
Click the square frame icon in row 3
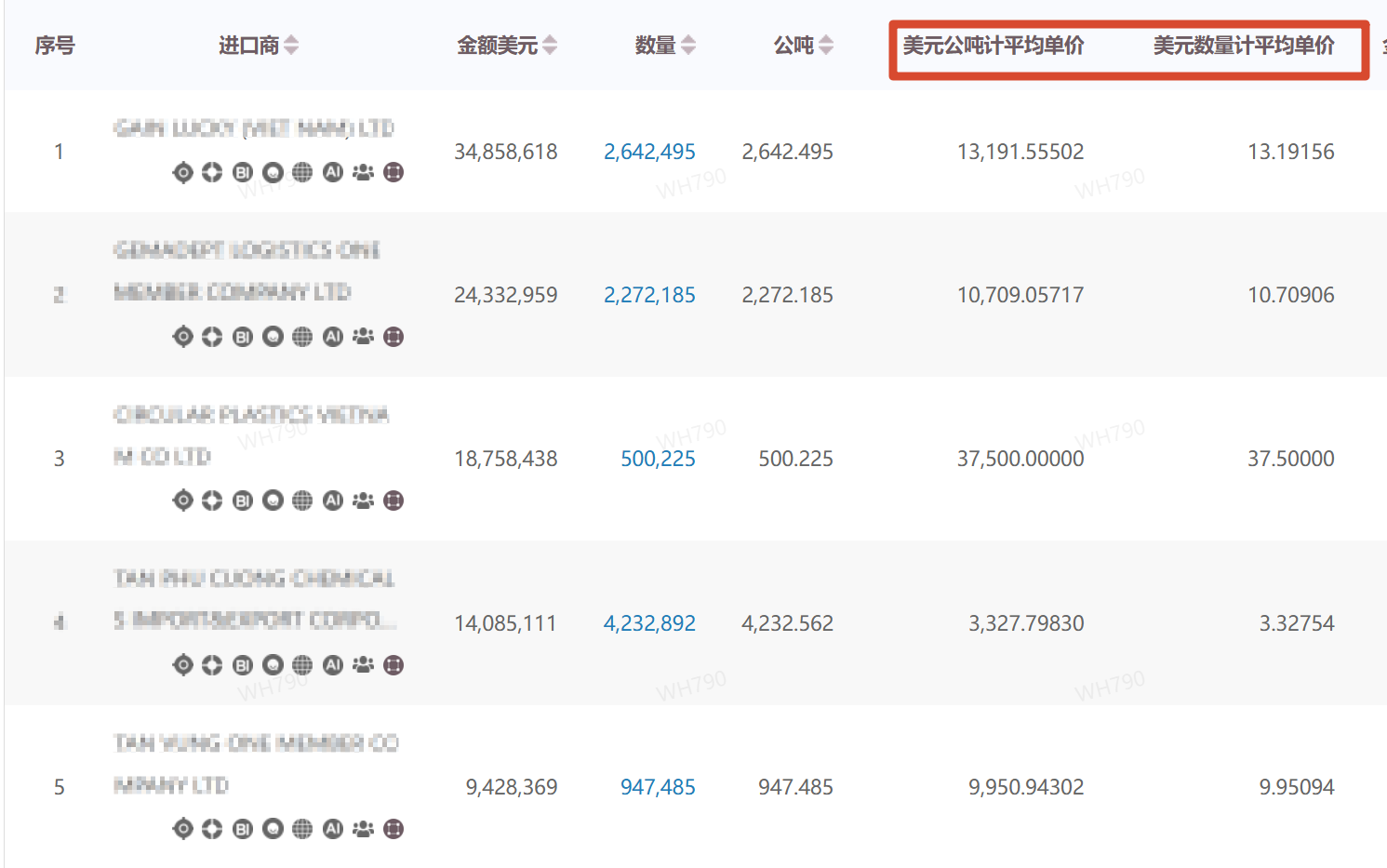(393, 501)
